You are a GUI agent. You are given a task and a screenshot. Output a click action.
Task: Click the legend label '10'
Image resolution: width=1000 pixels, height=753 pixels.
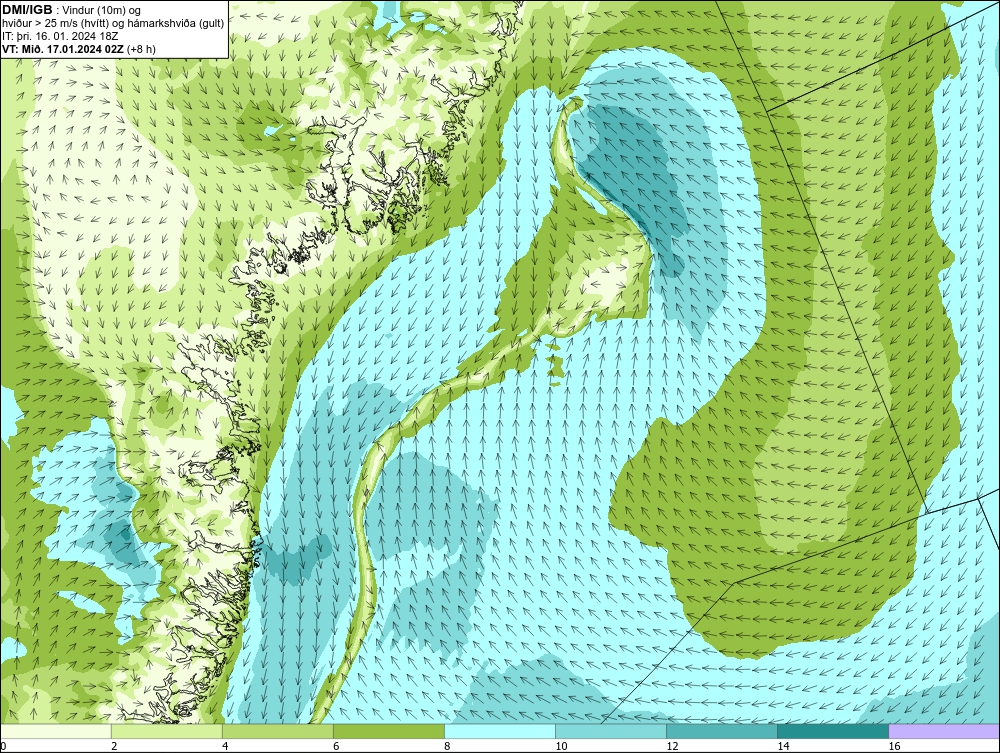click(561, 746)
